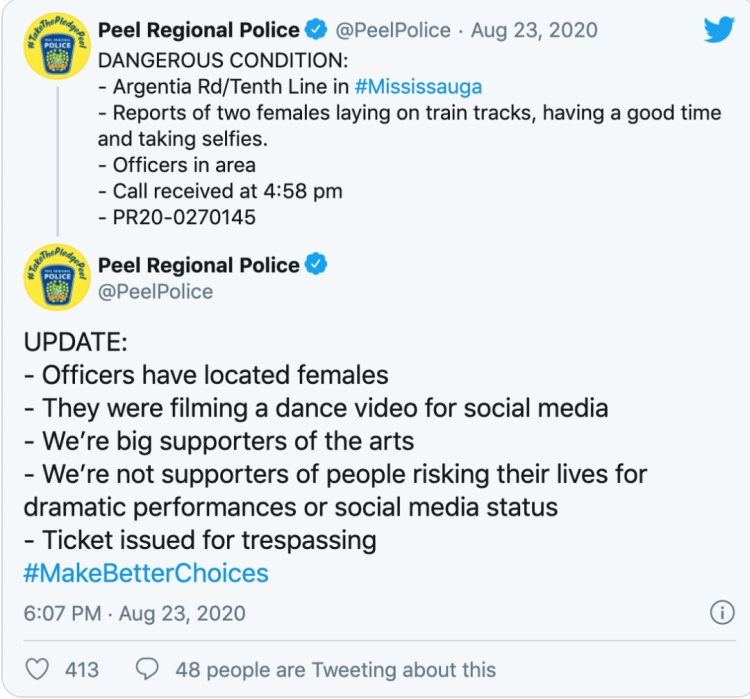The height and width of the screenshot is (699, 750).
Task: Click the Twitter bird logo icon
Action: click(719, 29)
